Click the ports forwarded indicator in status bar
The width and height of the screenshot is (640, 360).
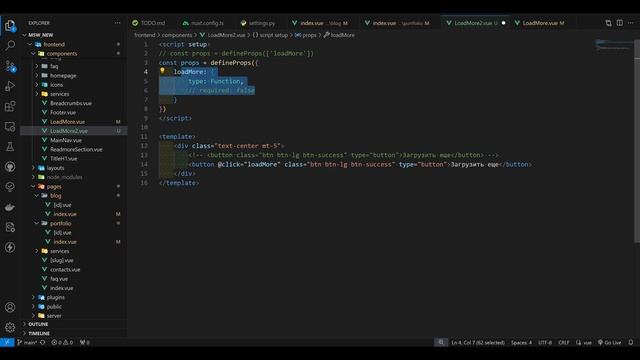(x=84, y=342)
